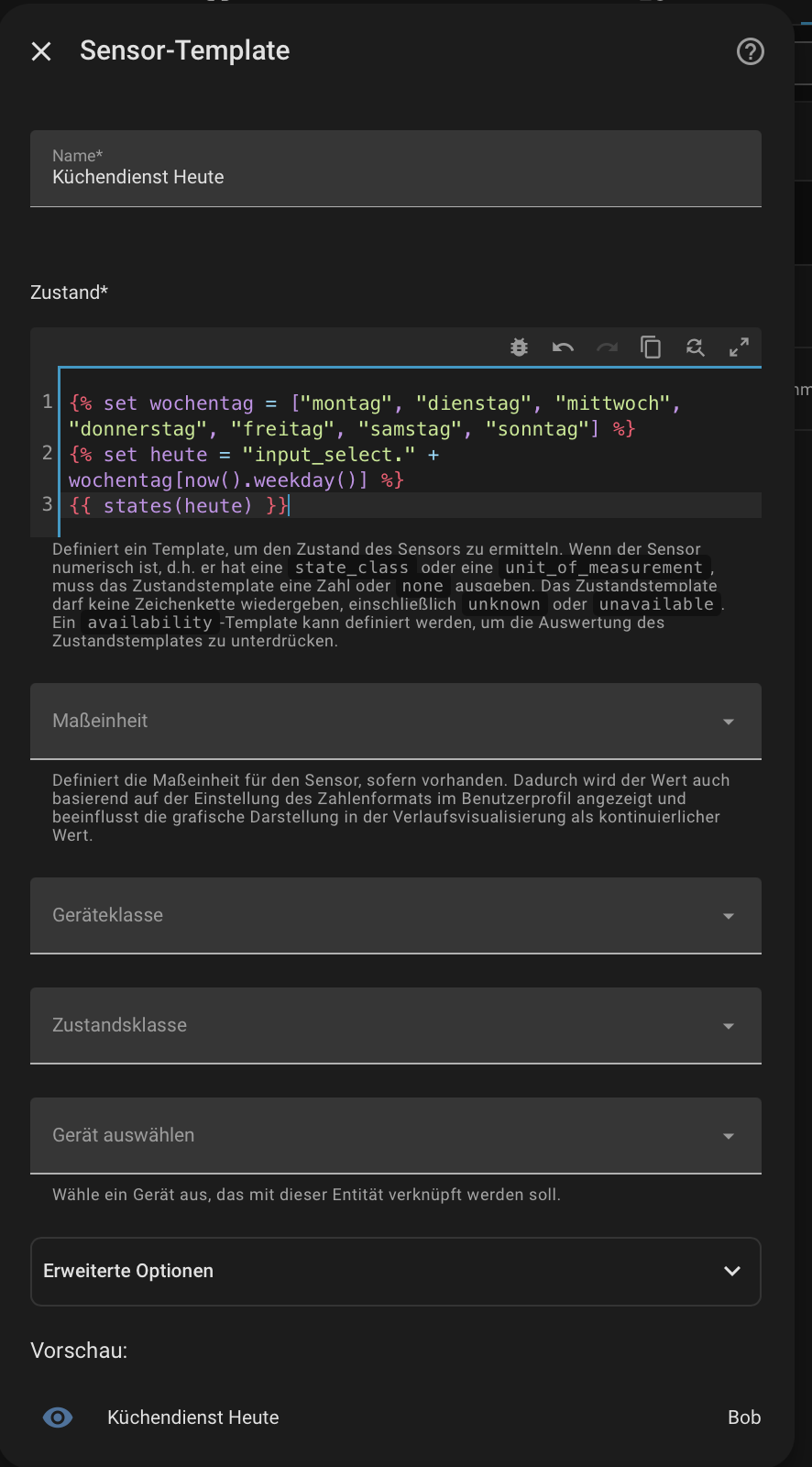Undo the last template edit
This screenshot has height=1467, width=812.
(x=563, y=347)
